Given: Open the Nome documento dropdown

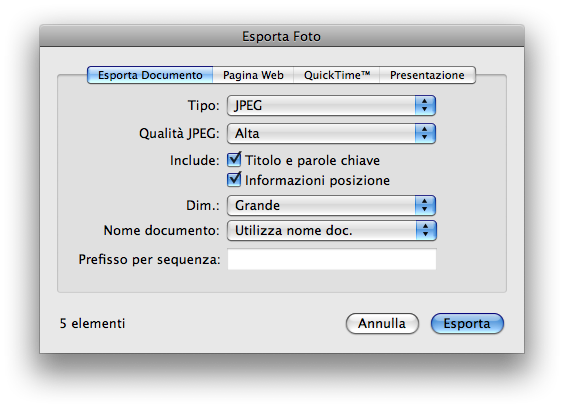Looking at the screenshot, I should [x=332, y=230].
